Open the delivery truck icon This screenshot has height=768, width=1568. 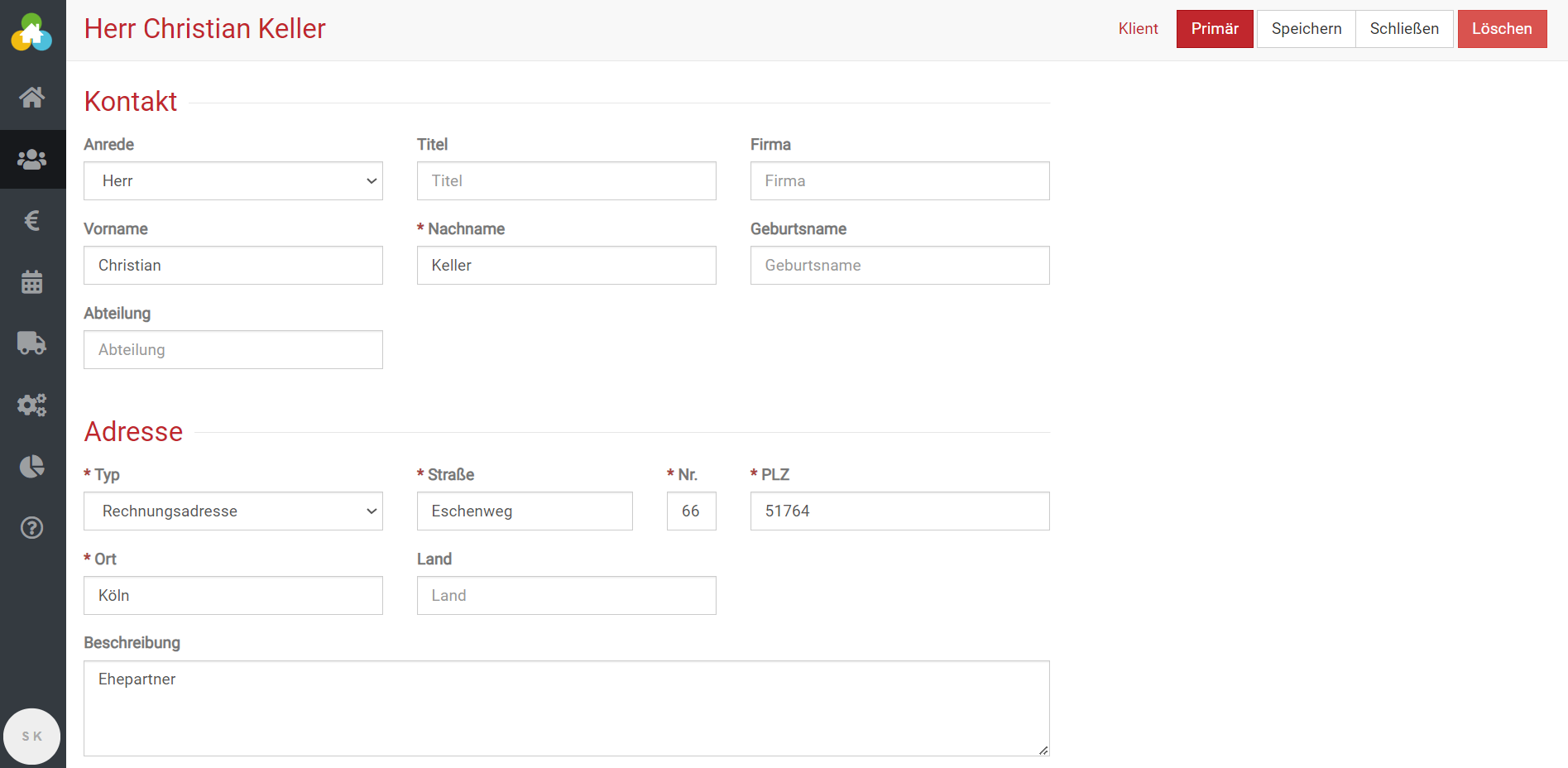tap(32, 343)
